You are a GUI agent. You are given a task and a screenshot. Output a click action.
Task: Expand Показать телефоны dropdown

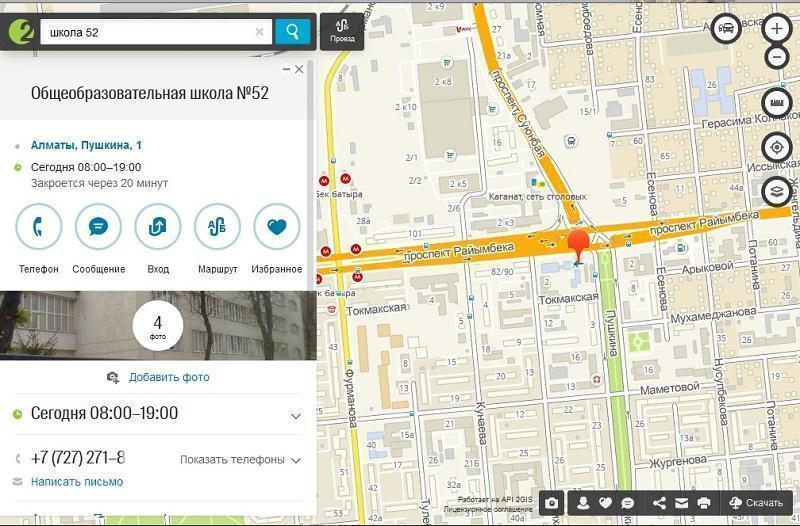[240, 460]
